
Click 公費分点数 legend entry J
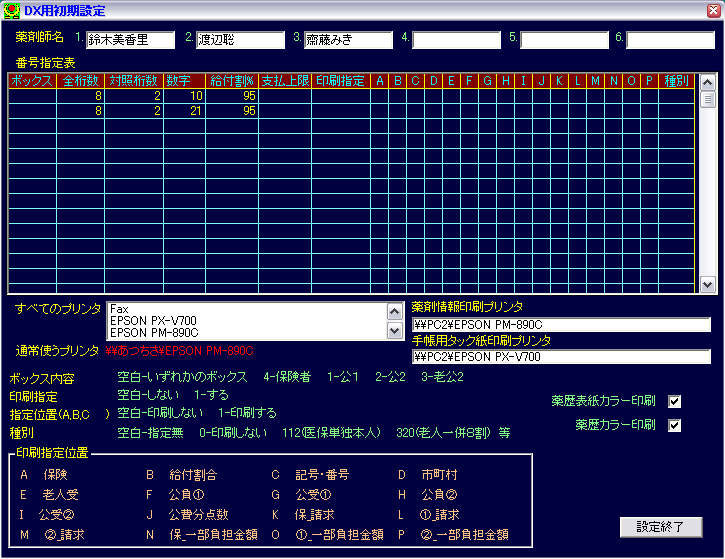click(198, 515)
